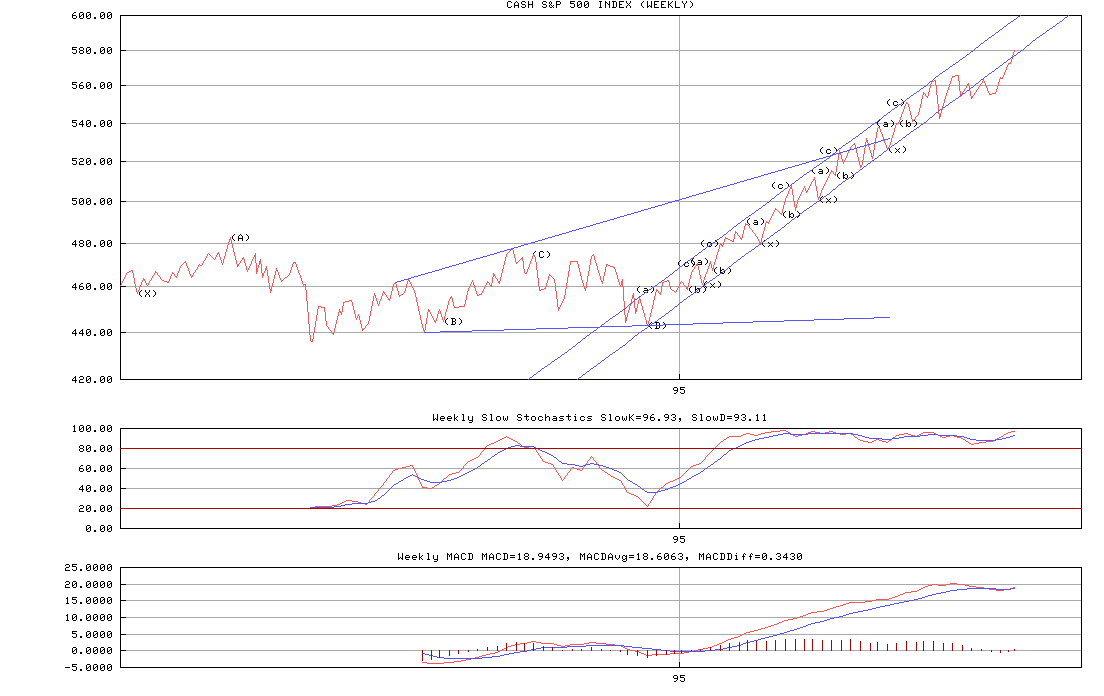Select the (A) wave label at the early peak

[240, 238]
